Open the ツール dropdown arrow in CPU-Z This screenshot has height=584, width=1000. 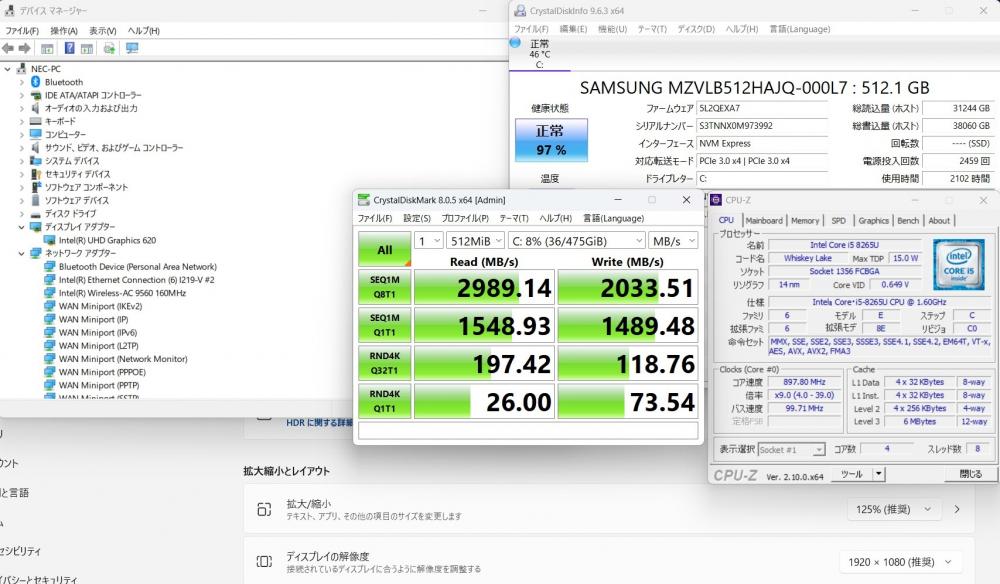[879, 474]
